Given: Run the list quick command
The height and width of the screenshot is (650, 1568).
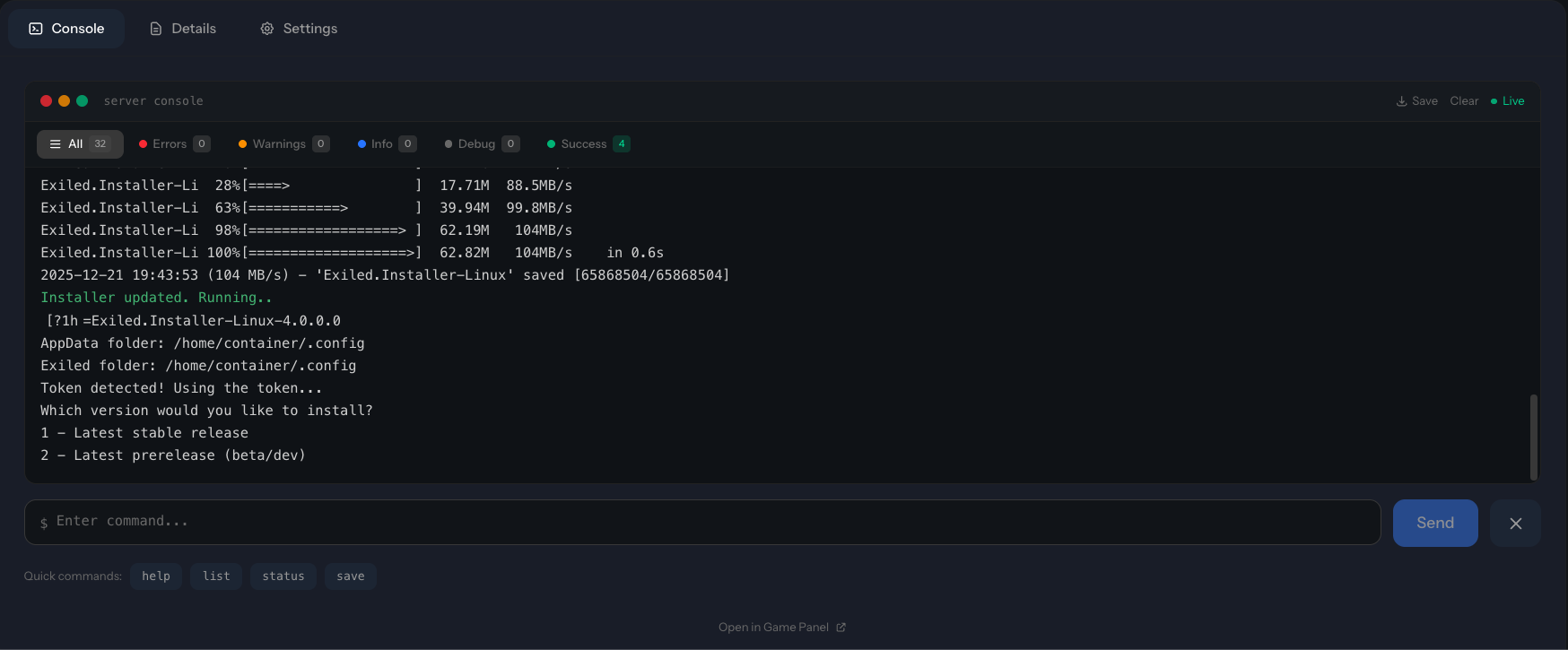Looking at the screenshot, I should [x=216, y=576].
